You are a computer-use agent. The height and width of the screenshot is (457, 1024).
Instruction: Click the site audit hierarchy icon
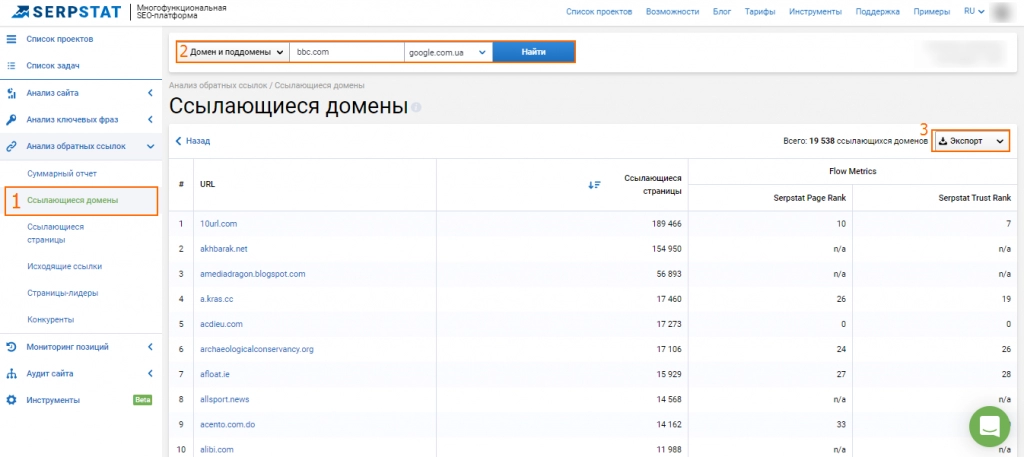coord(11,374)
